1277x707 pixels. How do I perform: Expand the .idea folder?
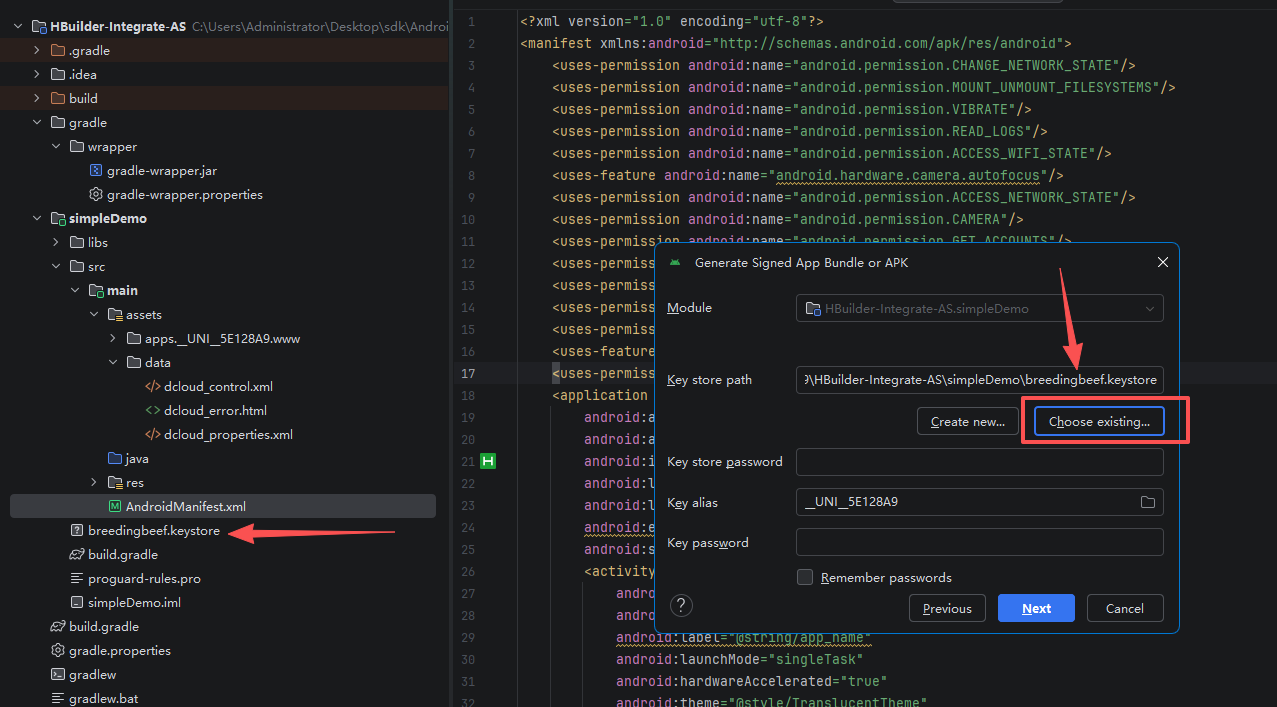(x=37, y=74)
